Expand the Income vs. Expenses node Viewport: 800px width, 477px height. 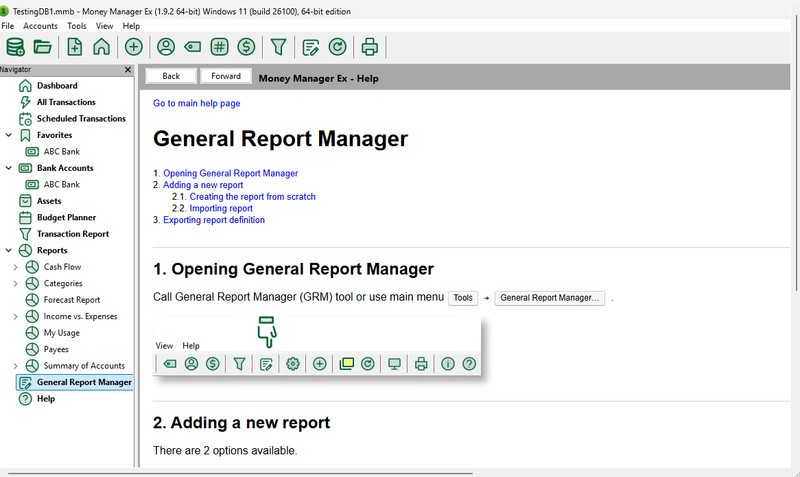coord(15,316)
